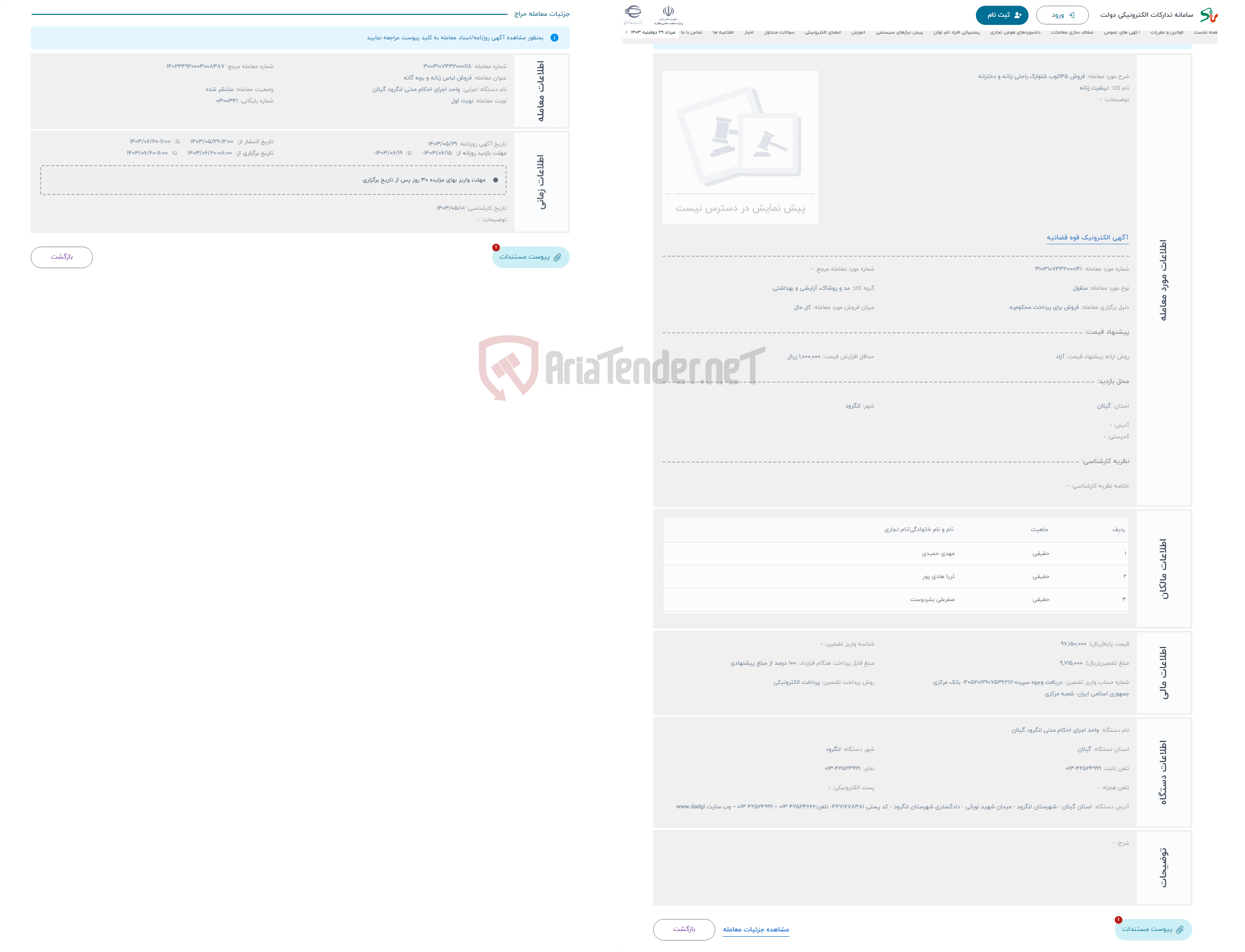Click the info icon next to daily viewing notice
This screenshot has height=952, width=1245.
(556, 37)
